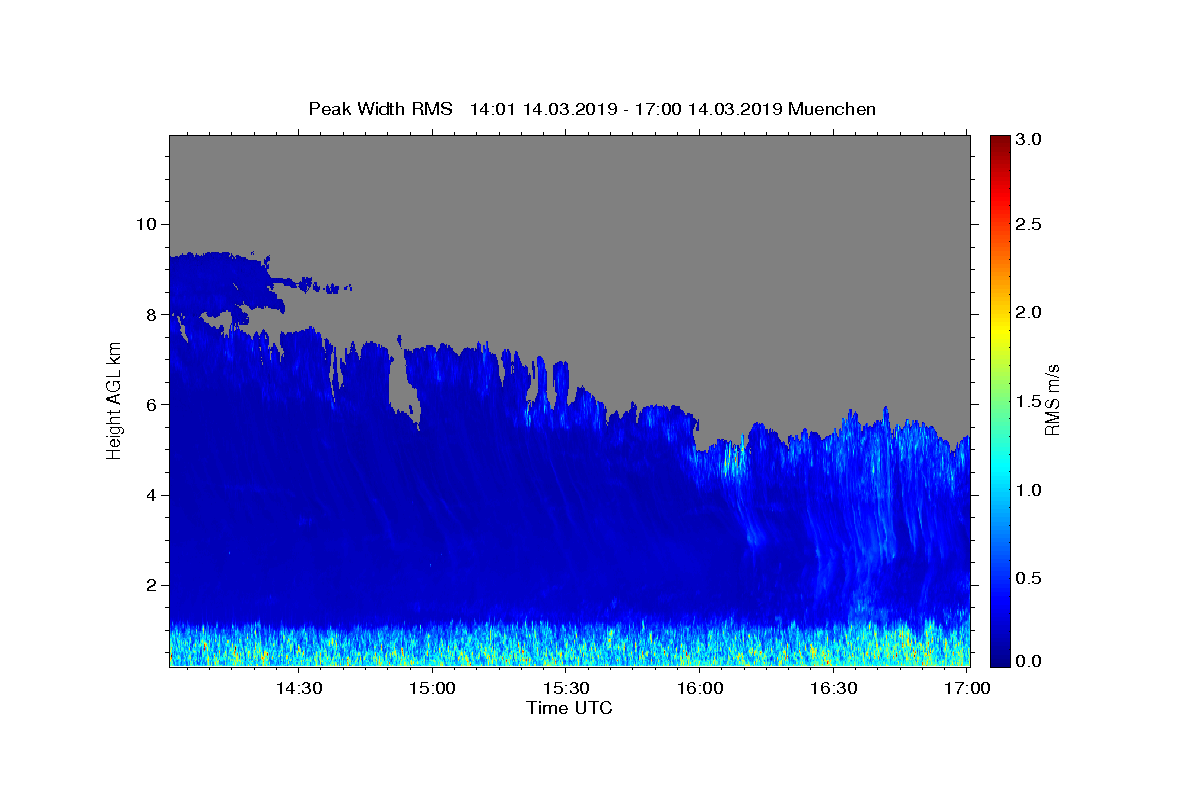Click the 'Height AGL km' axis label

pos(114,400)
